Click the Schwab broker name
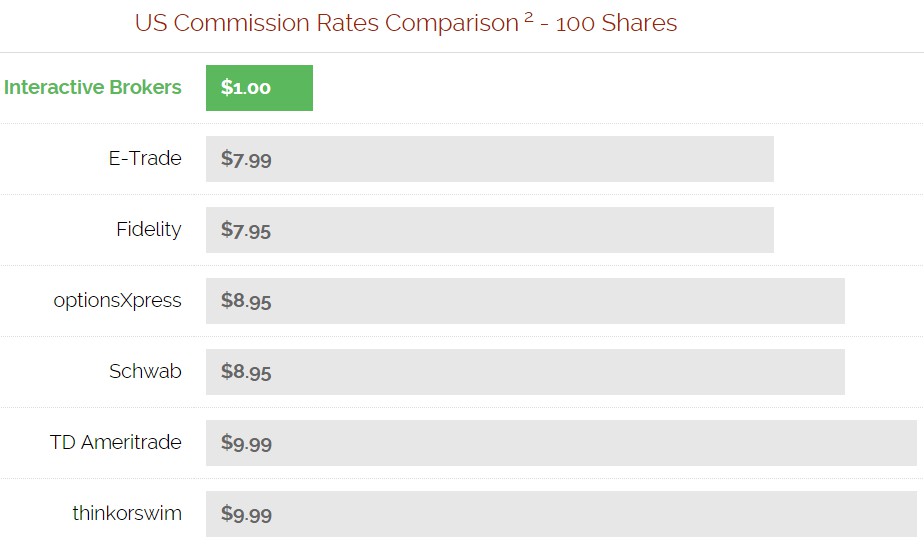 click(145, 371)
